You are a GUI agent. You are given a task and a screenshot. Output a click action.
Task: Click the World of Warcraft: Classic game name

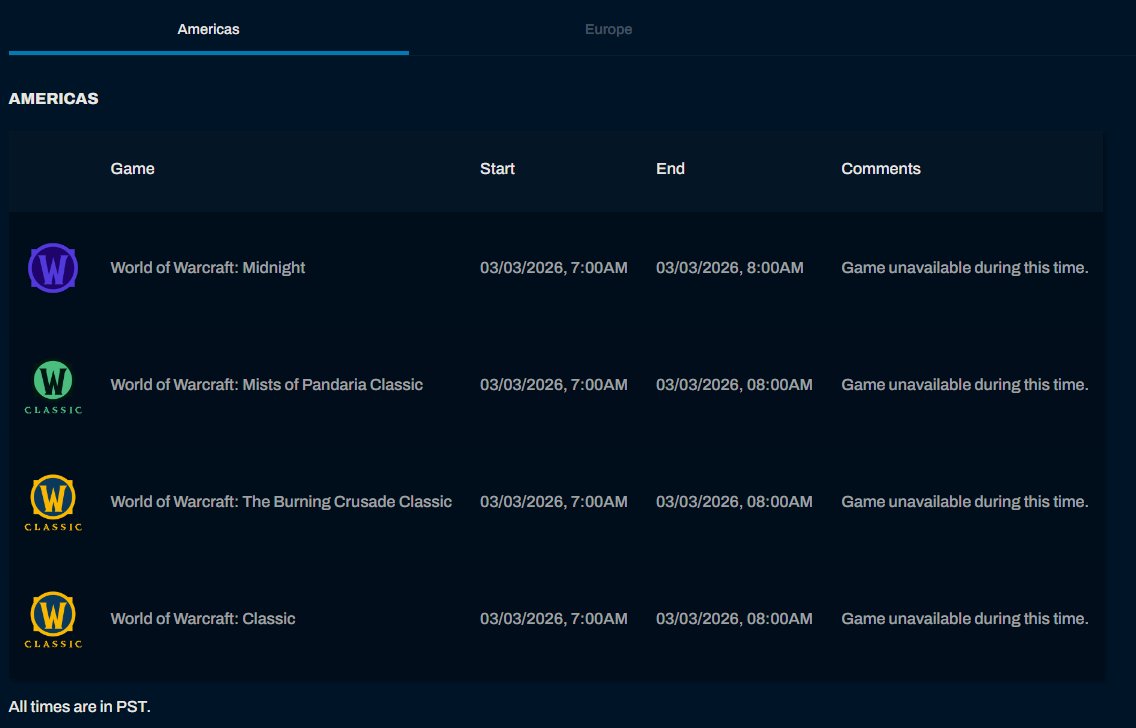coord(203,619)
